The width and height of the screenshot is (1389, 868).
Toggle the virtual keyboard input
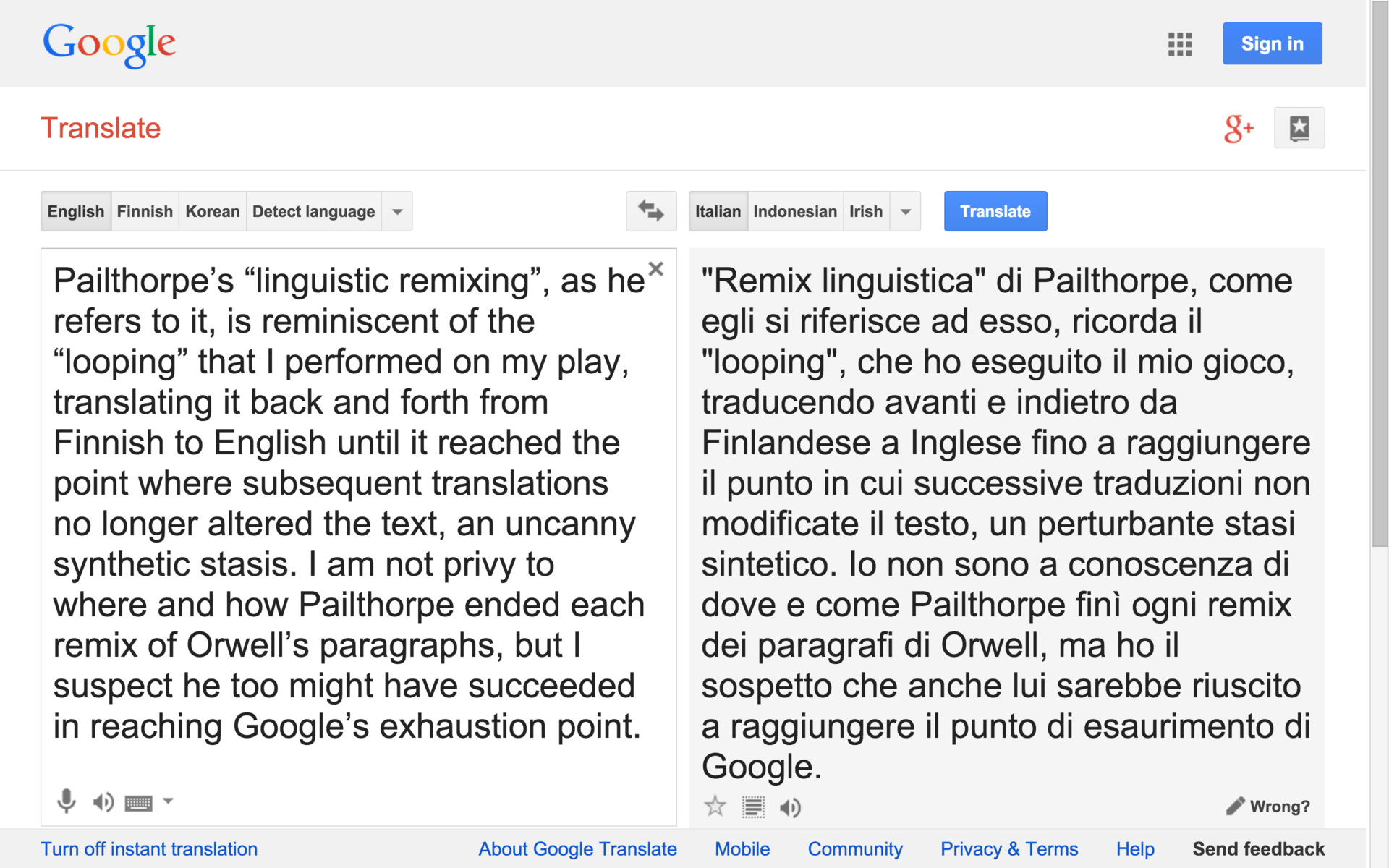[138, 802]
